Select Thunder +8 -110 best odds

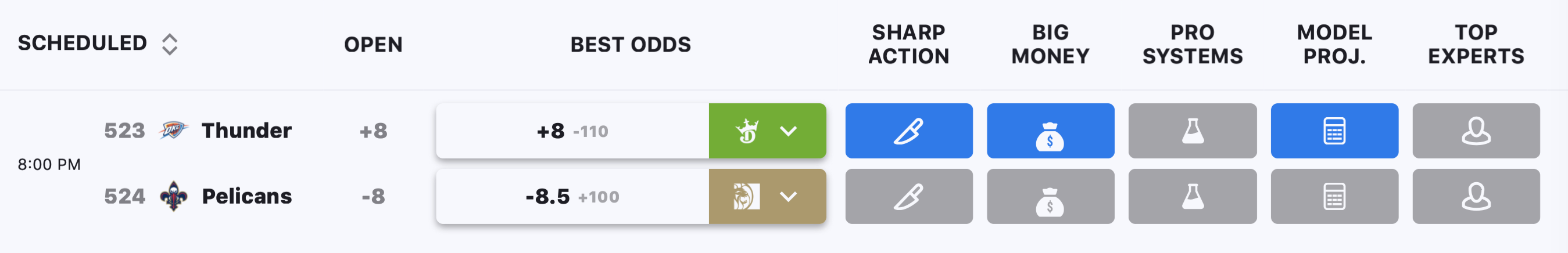(572, 131)
